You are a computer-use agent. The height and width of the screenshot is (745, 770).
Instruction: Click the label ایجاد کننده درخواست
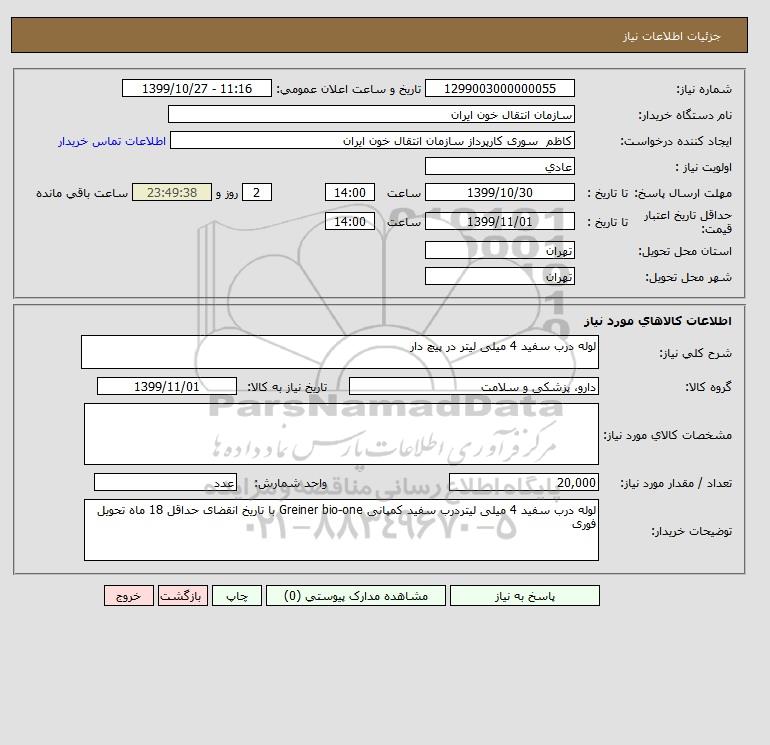pyautogui.click(x=676, y=141)
